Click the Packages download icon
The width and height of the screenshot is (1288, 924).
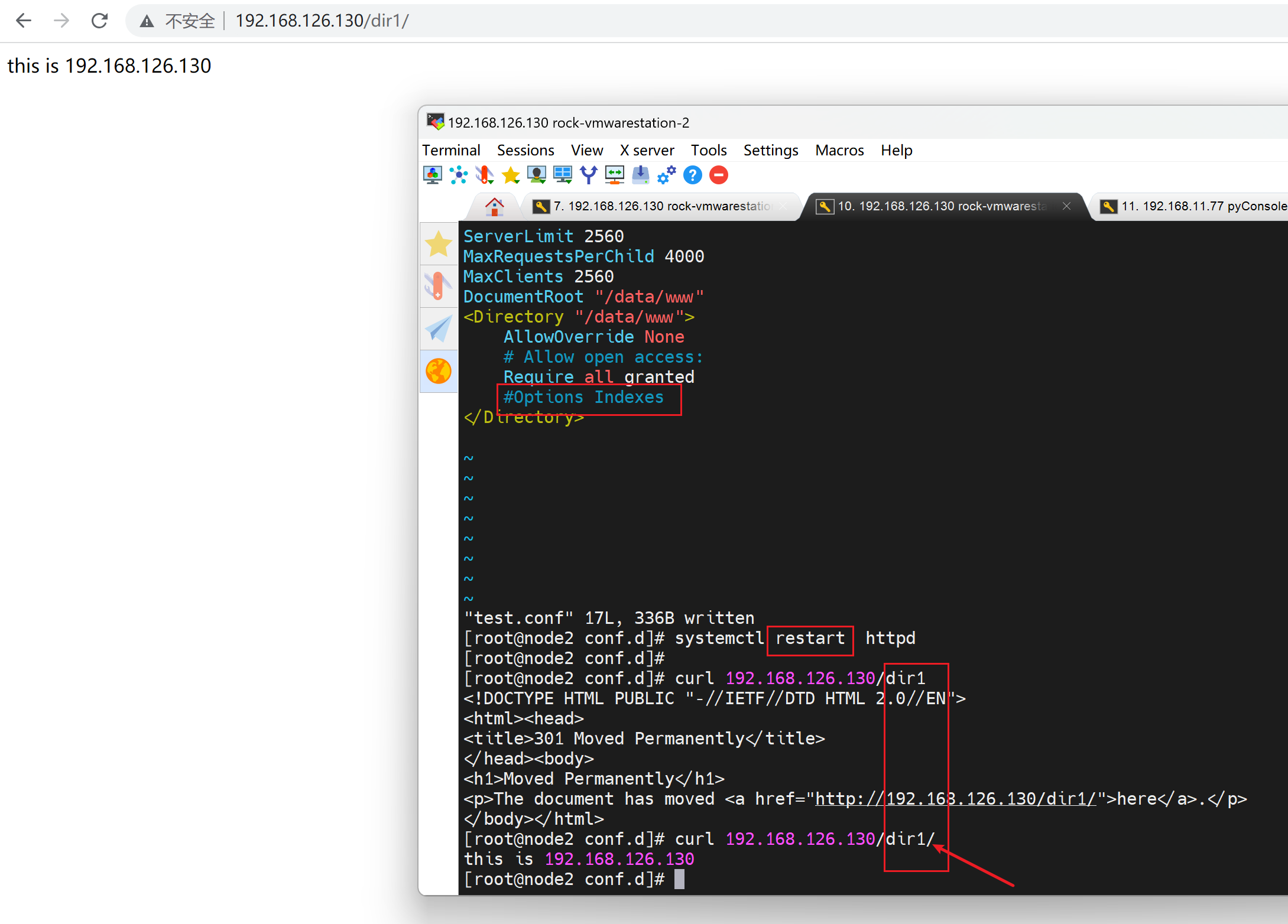641,175
